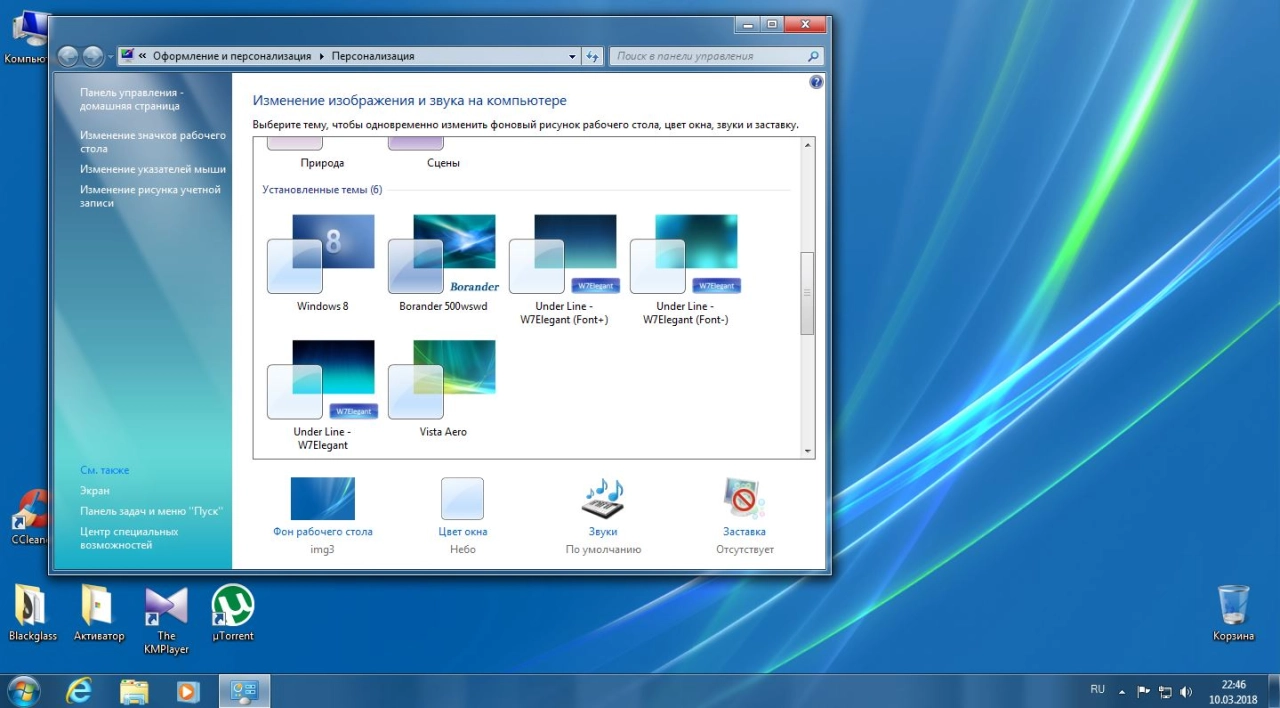Open the window color swatch icon
The height and width of the screenshot is (708, 1280).
[x=462, y=498]
